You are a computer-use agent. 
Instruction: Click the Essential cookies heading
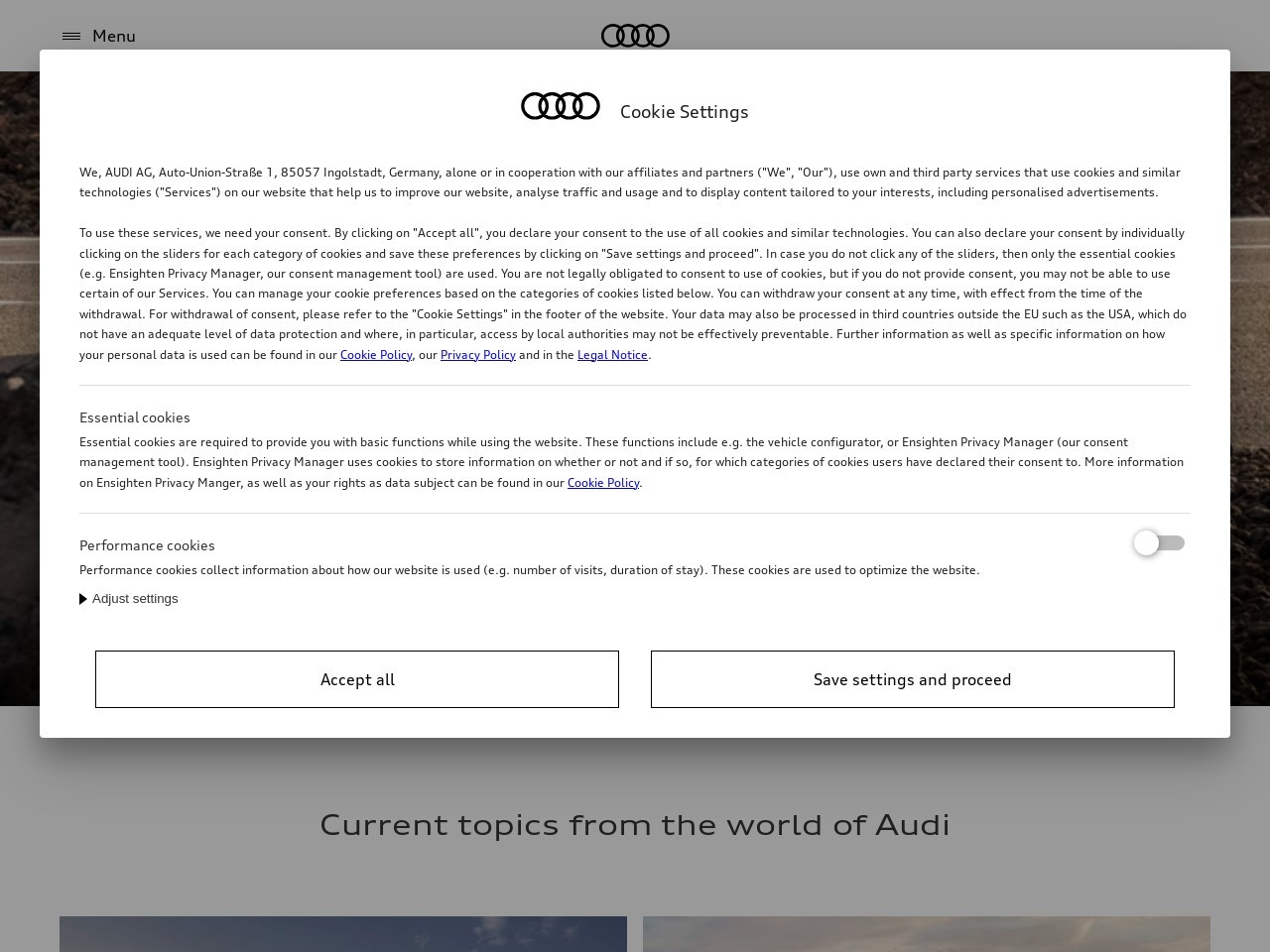click(135, 417)
